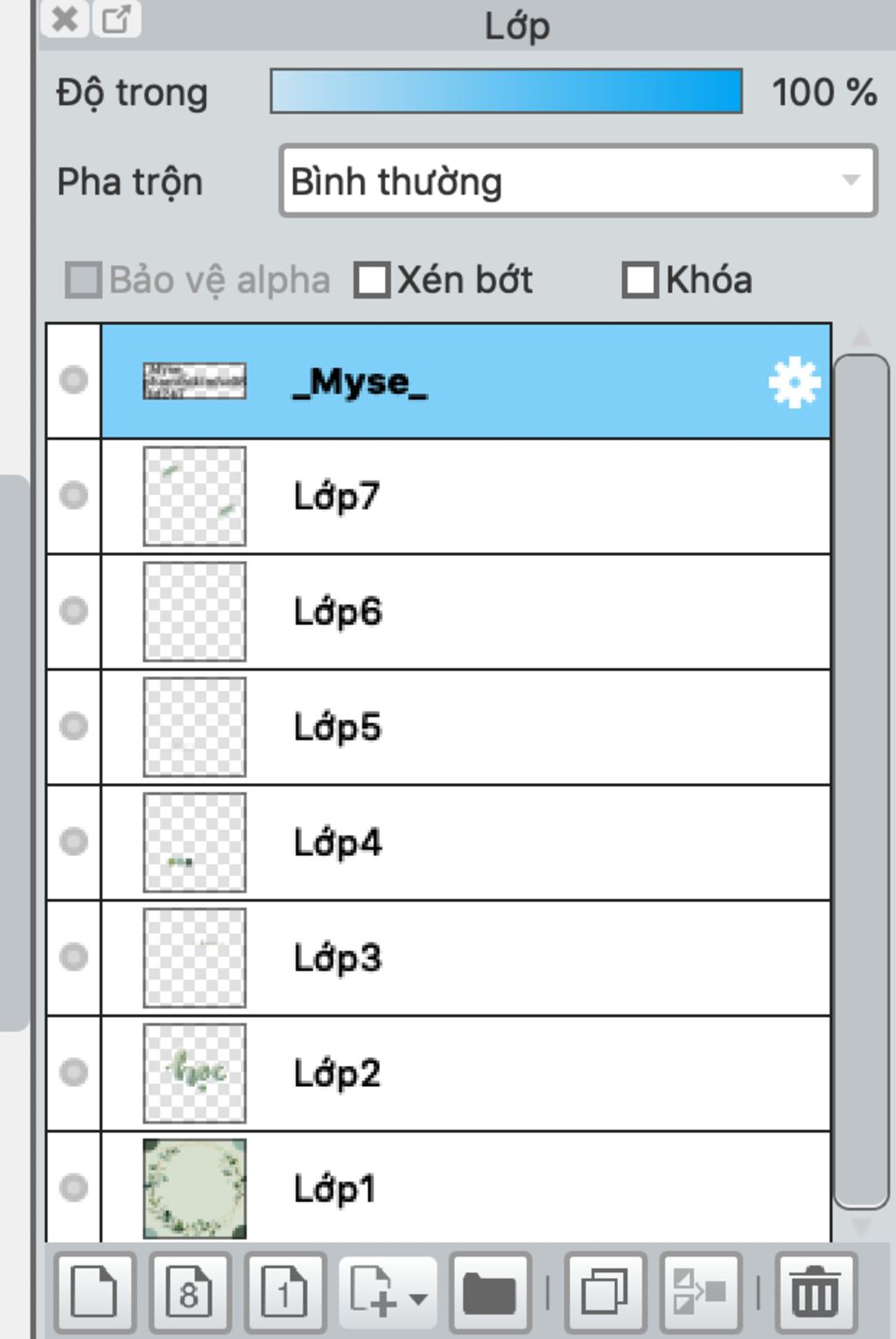Click the Độ trong opacity slider
This screenshot has height=1339, width=896.
[506, 92]
